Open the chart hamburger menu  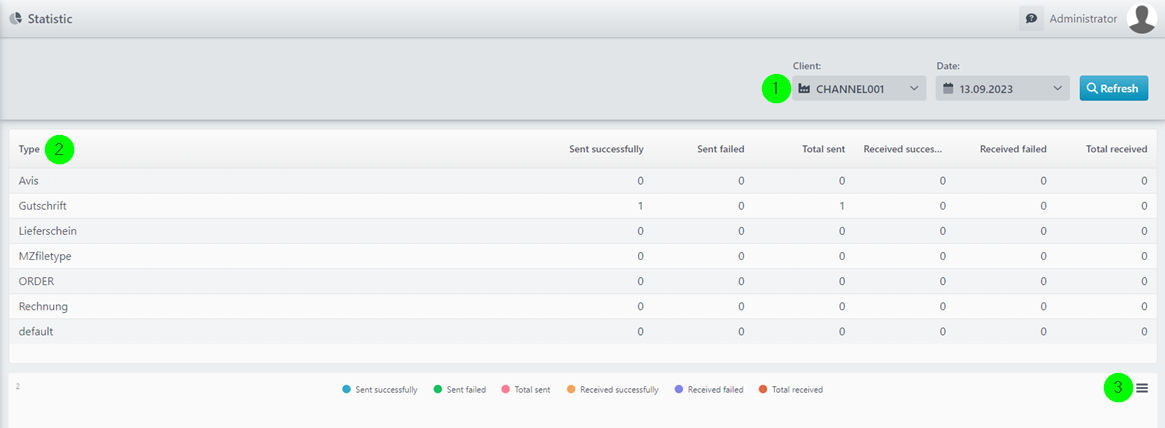pyautogui.click(x=1142, y=387)
